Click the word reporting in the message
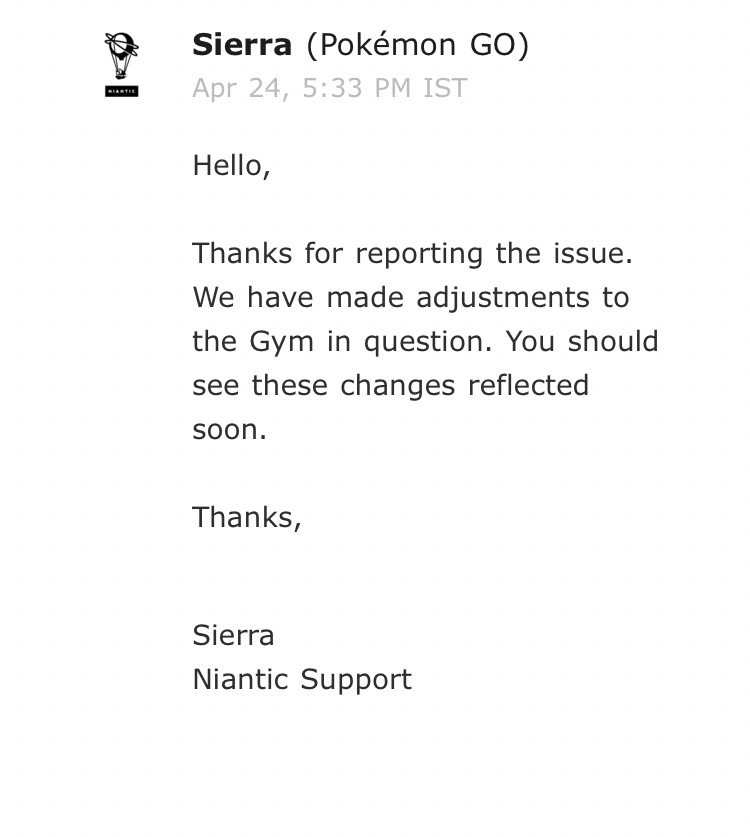The image size is (750, 837). (419, 254)
